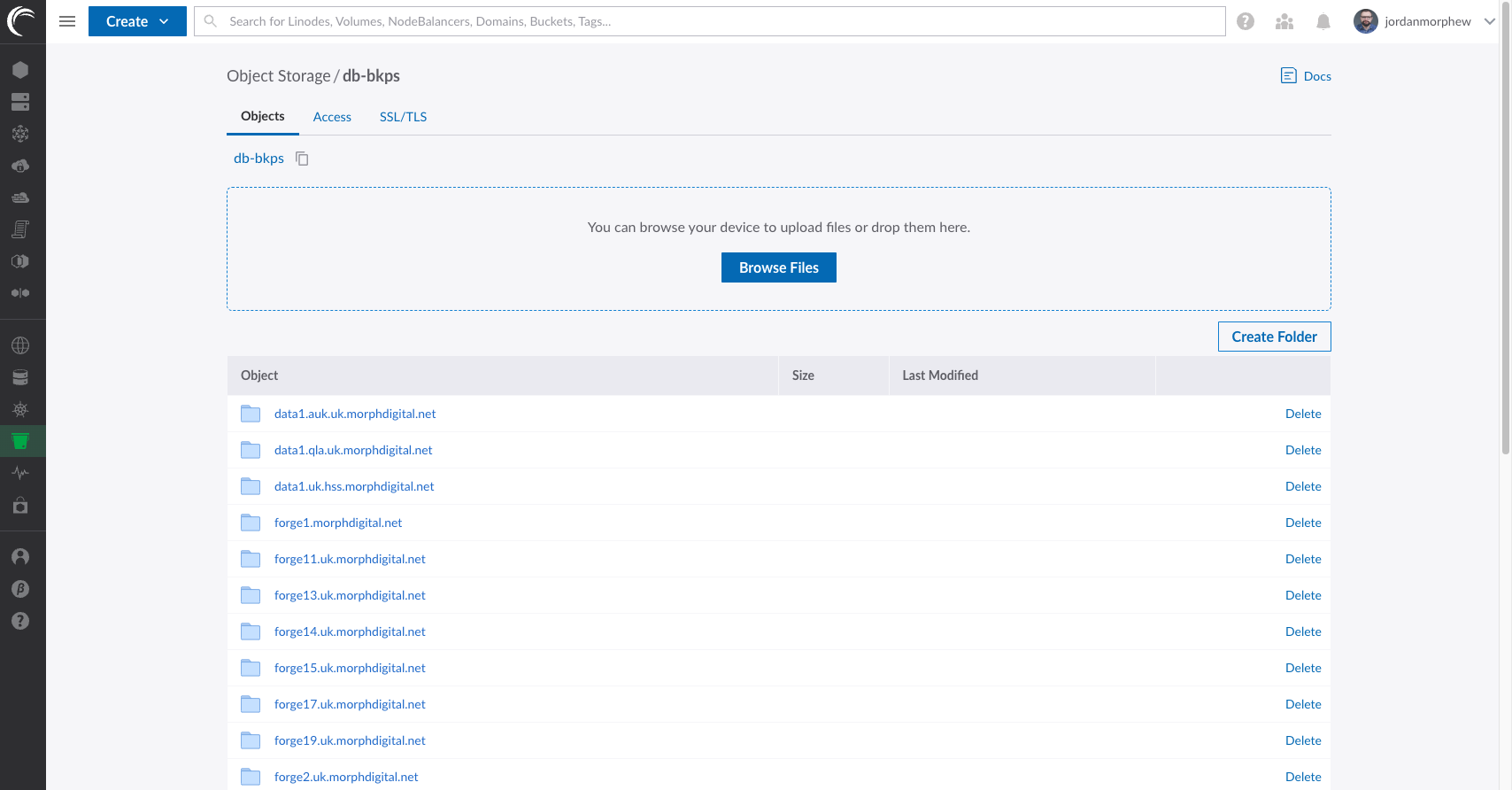Open folder data1.uk.hss.morphdigital.net
Screen dimensions: 1512x790
354,486
